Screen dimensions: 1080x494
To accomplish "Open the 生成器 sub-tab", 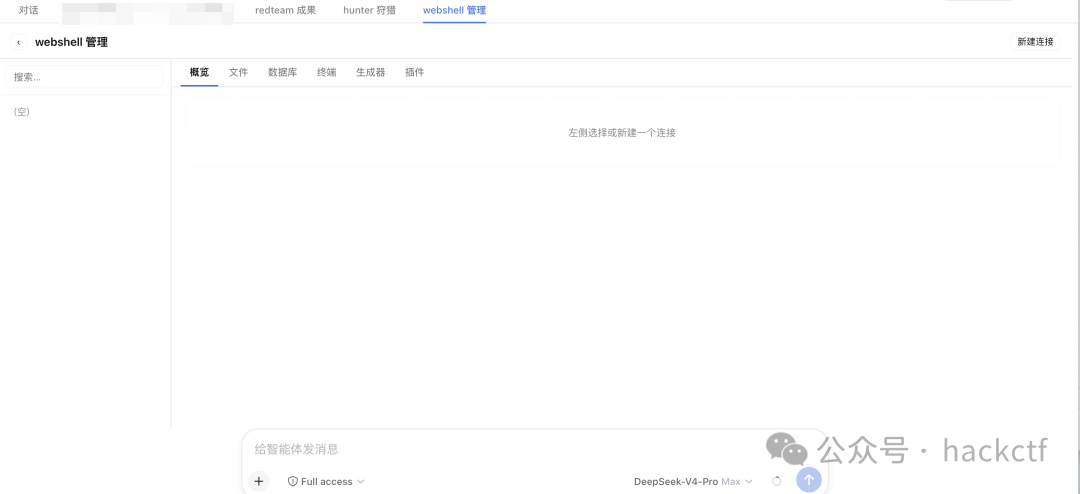I will click(x=371, y=72).
